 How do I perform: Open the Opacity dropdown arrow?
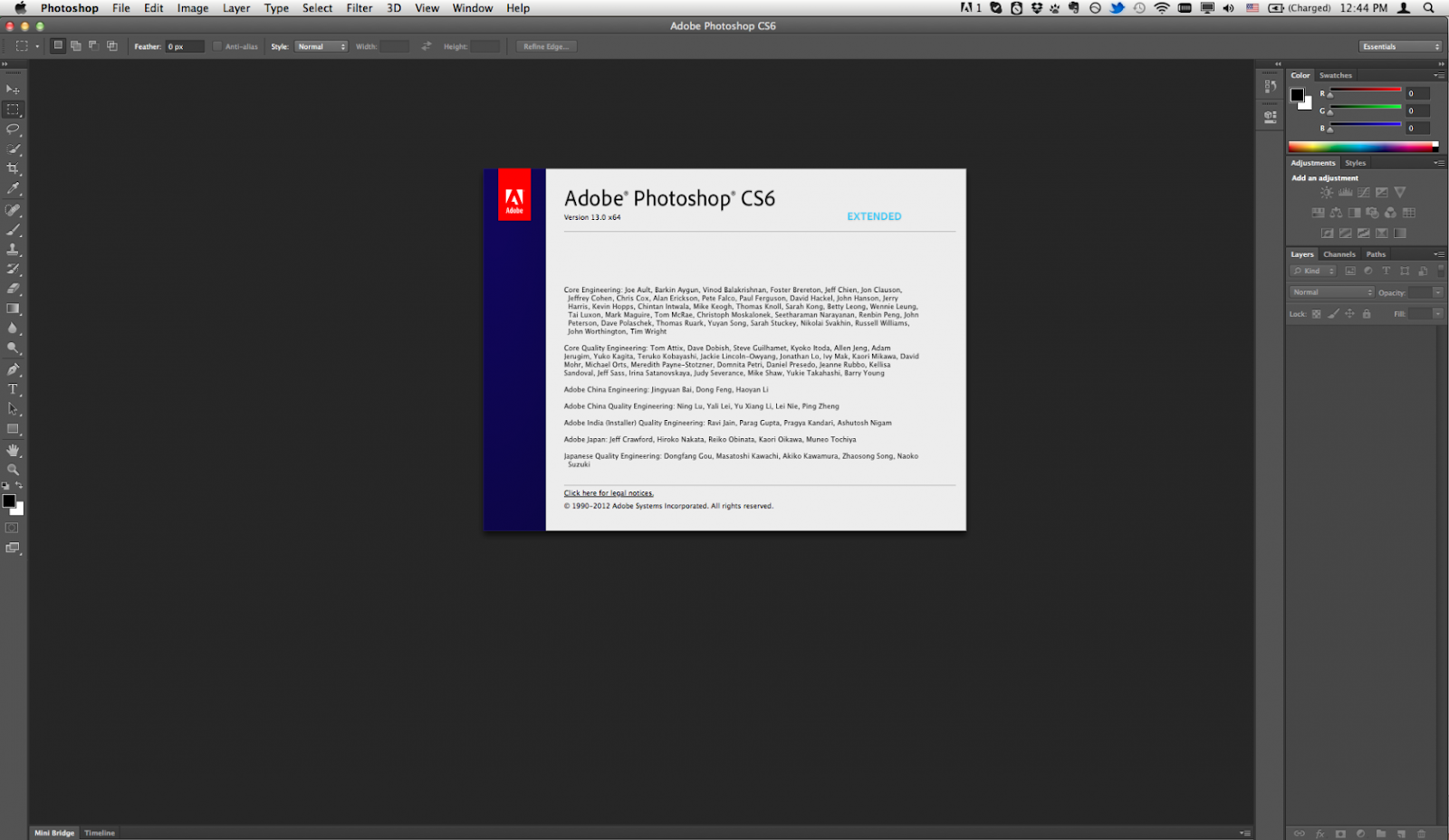[x=1438, y=292]
